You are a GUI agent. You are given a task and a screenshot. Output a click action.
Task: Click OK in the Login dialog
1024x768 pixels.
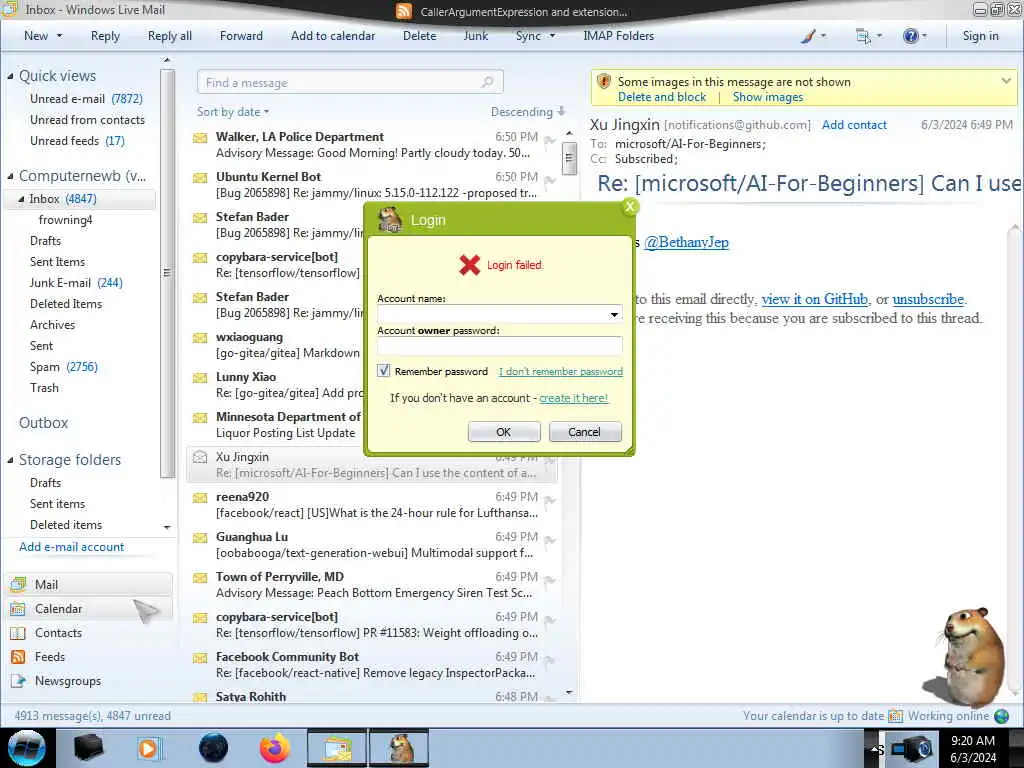[x=504, y=432]
